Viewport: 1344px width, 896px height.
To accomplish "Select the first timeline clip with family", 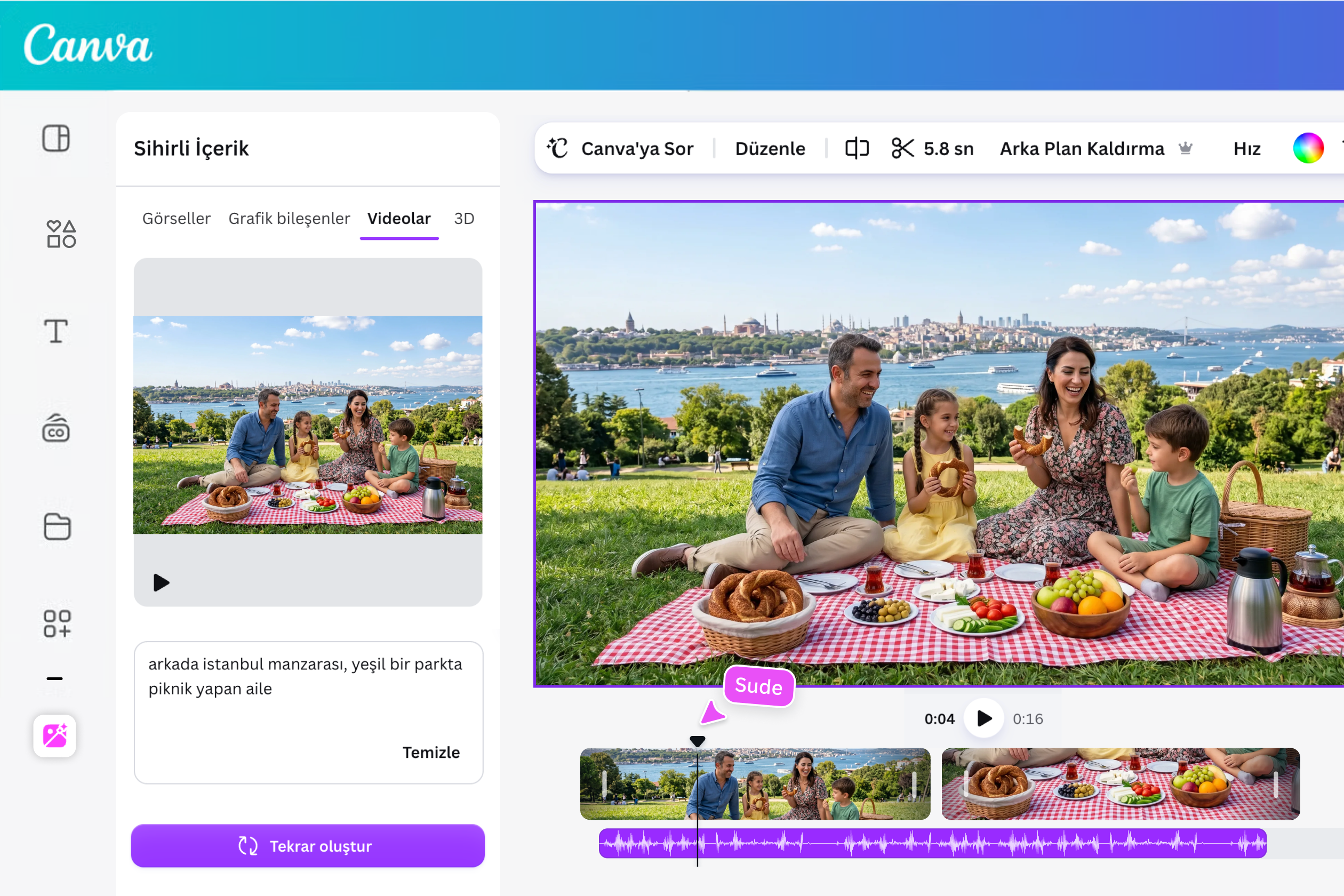I will click(755, 783).
